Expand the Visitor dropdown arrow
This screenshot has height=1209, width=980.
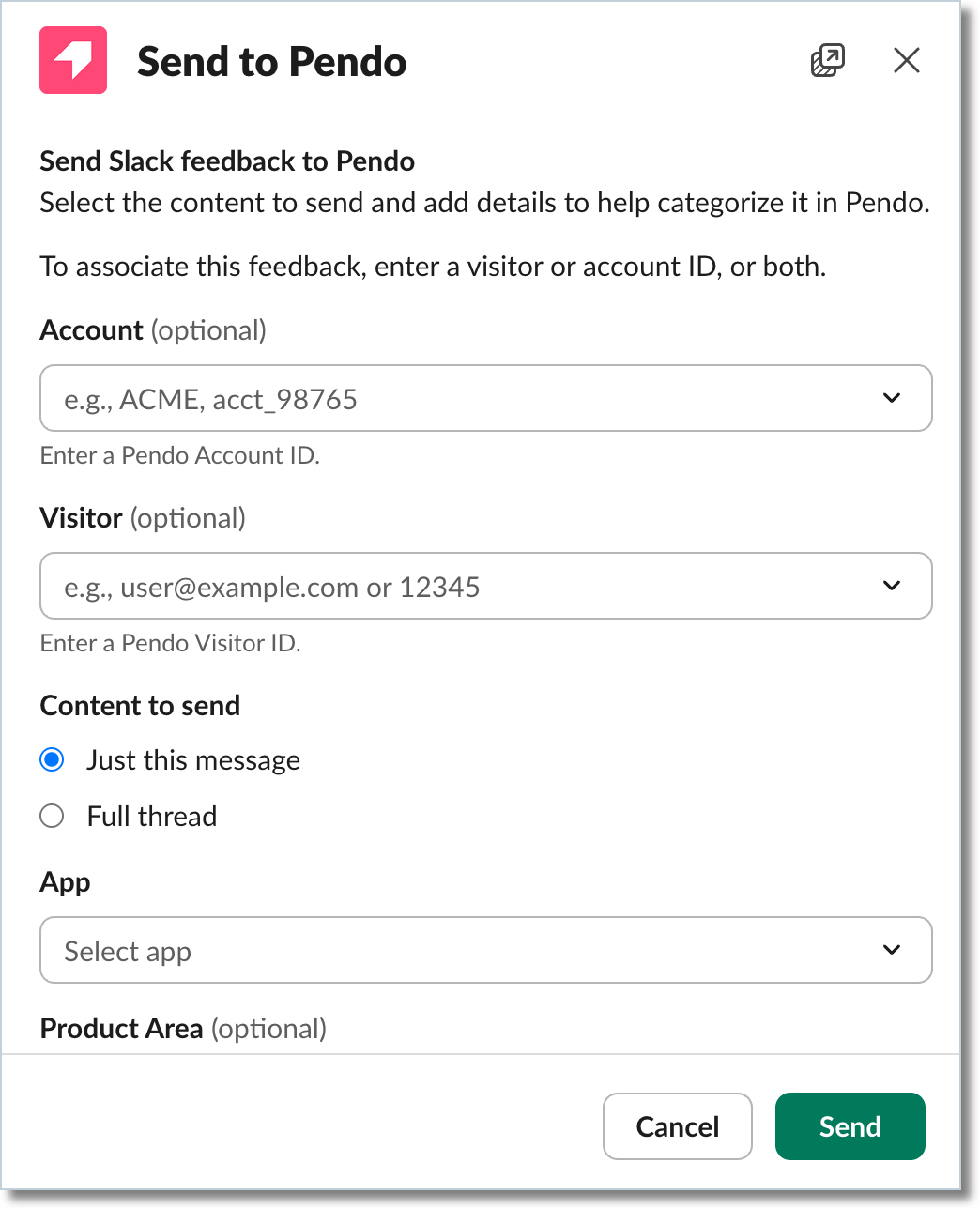pos(892,586)
